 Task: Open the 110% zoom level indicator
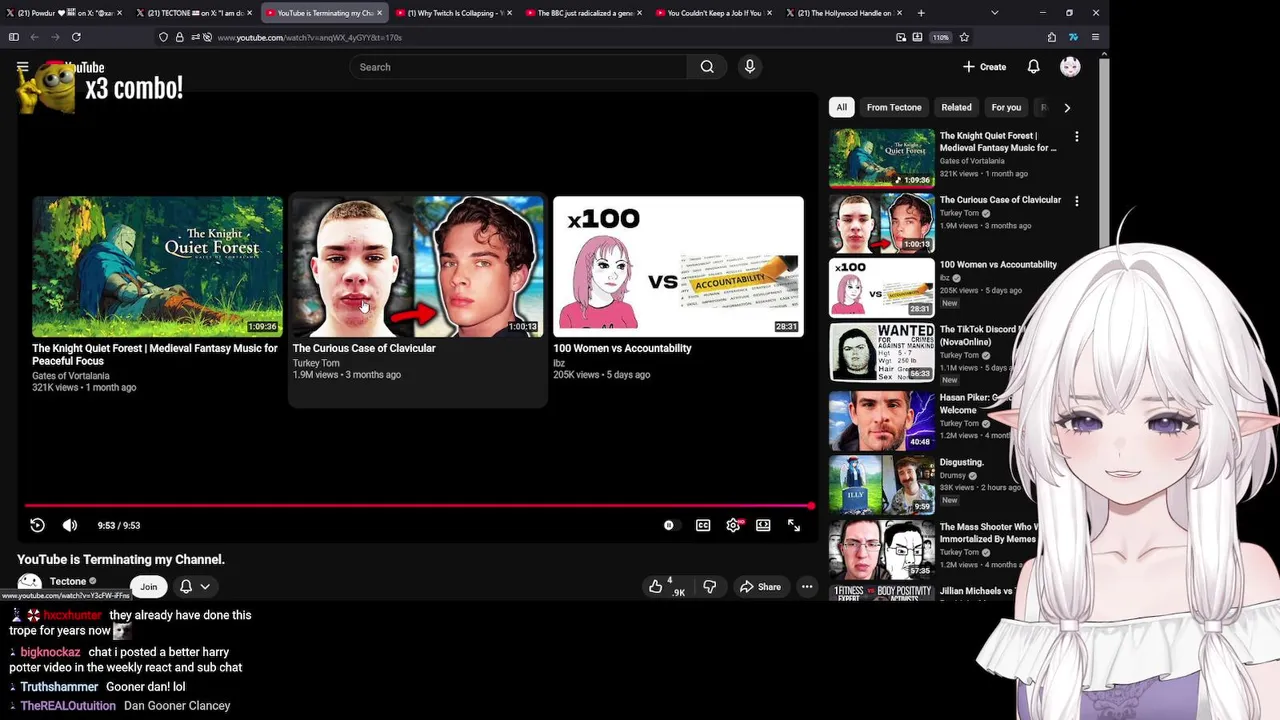[x=941, y=37]
